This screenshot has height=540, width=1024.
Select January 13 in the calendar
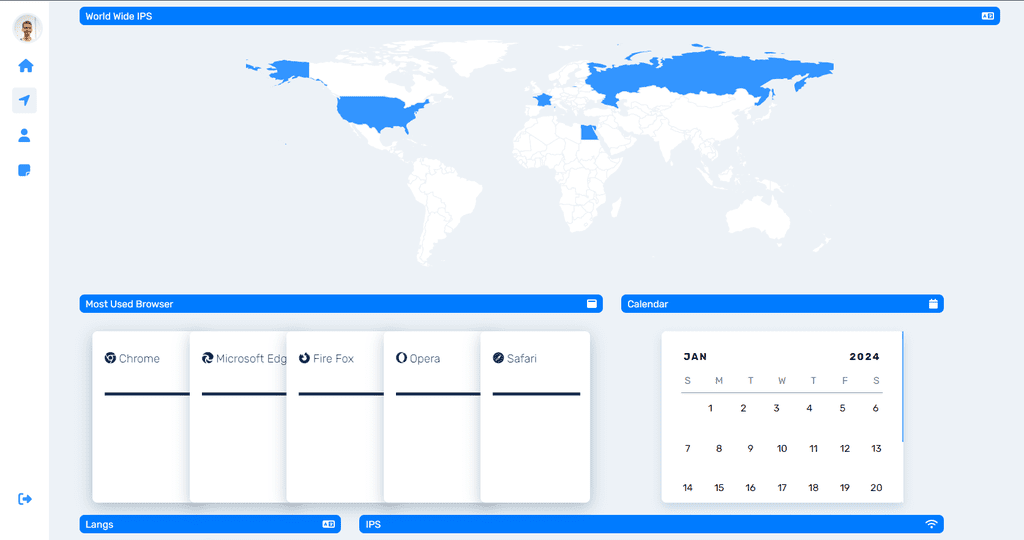(876, 449)
